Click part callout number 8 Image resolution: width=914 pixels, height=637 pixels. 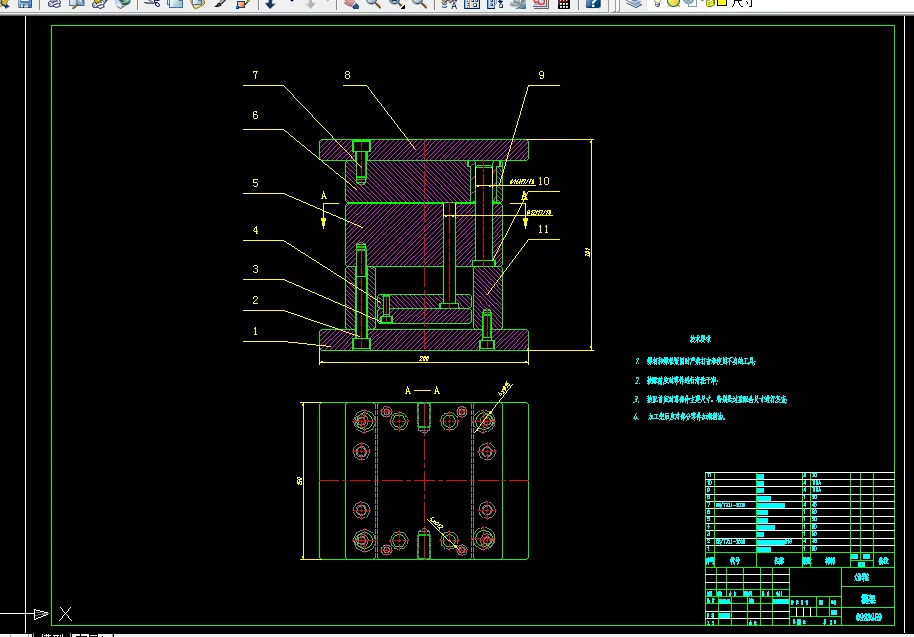pos(347,75)
